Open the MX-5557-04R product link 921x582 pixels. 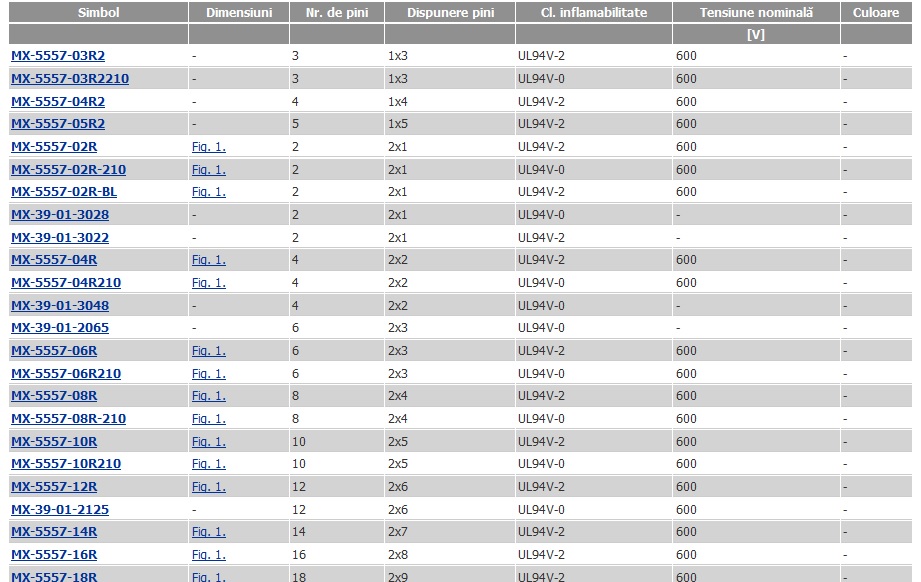pos(54,260)
